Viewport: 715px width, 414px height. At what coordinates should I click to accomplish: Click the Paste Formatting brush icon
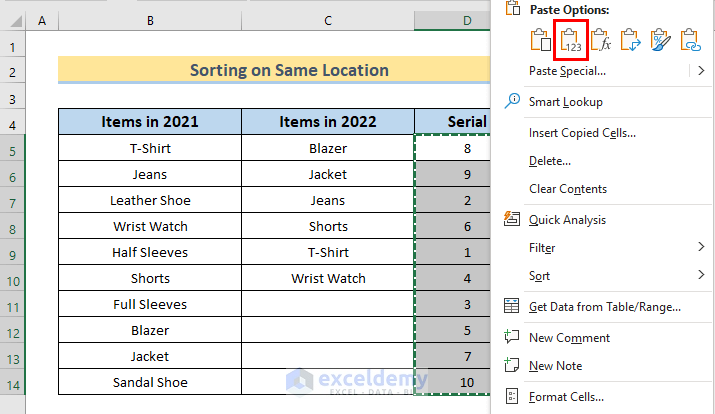(660, 40)
